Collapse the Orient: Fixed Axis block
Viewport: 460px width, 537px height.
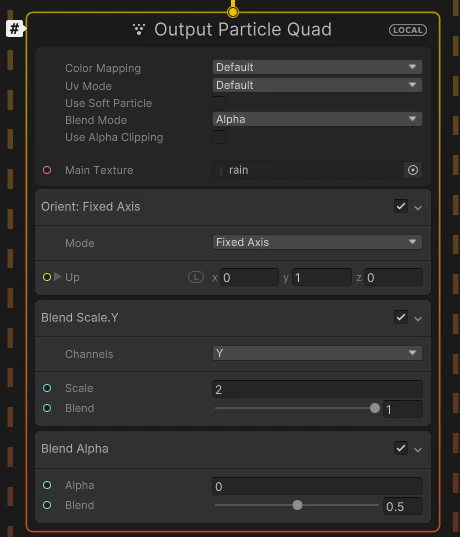click(418, 208)
